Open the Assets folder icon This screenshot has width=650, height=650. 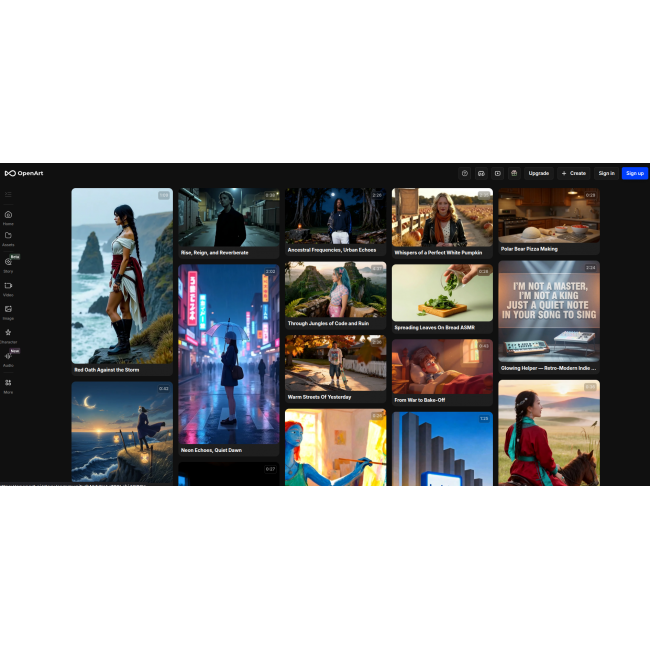click(8, 237)
